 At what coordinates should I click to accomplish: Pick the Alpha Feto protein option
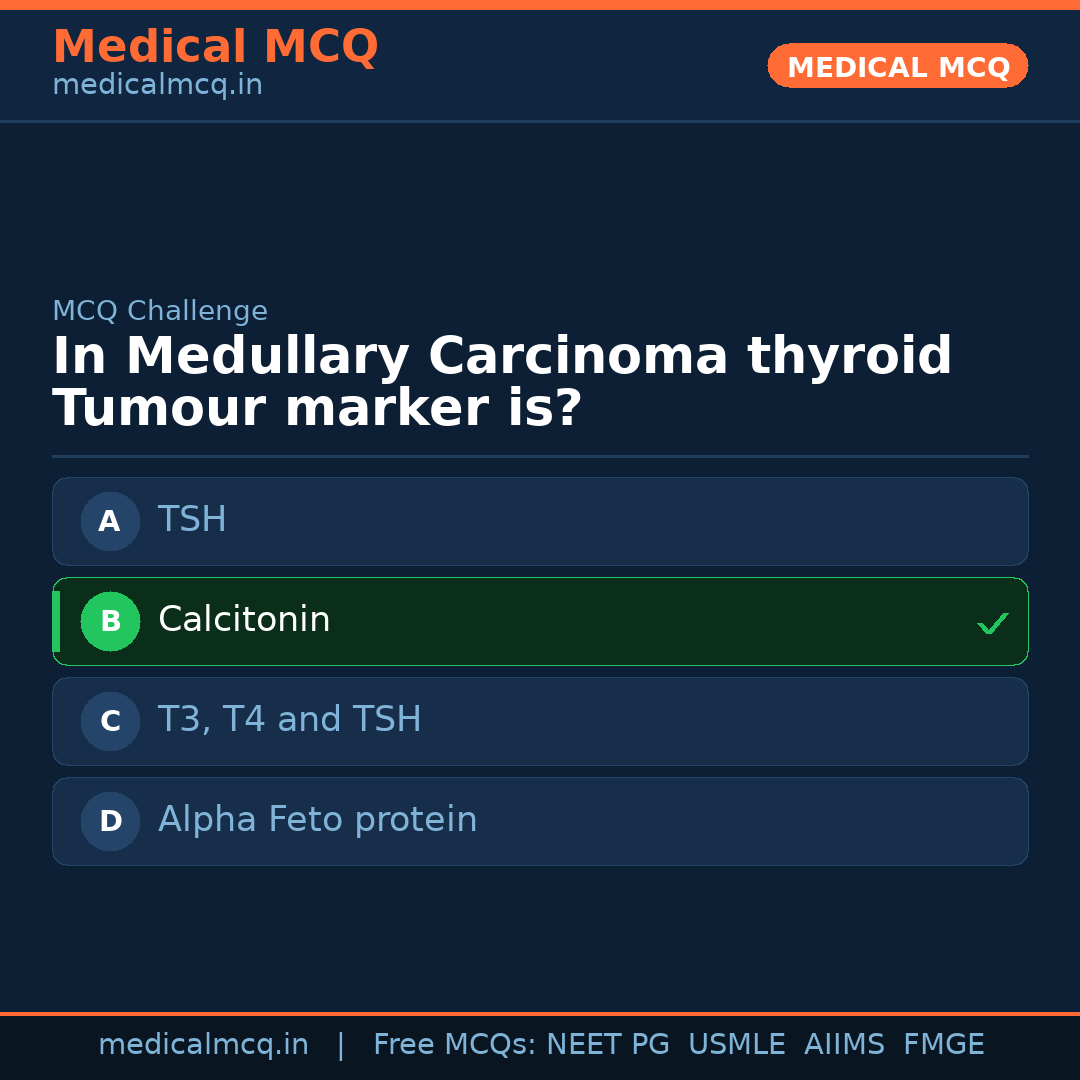[x=540, y=821]
